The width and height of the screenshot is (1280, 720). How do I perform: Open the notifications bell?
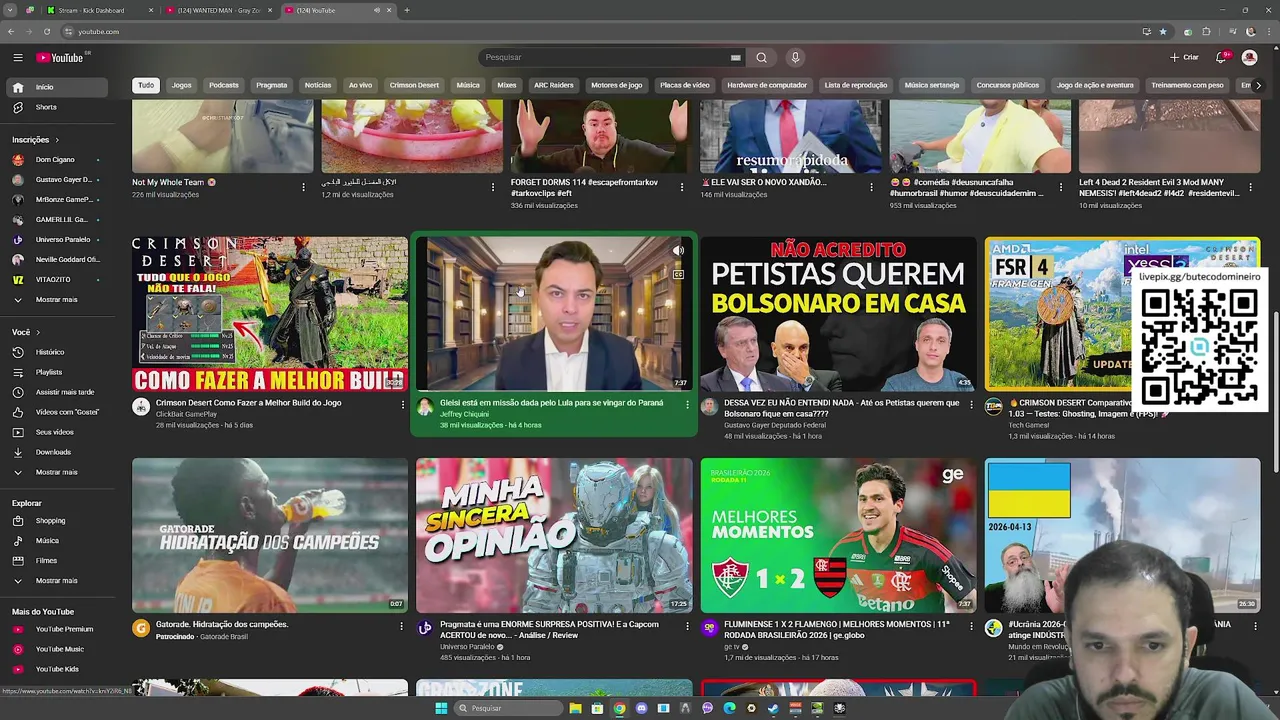click(x=1221, y=58)
